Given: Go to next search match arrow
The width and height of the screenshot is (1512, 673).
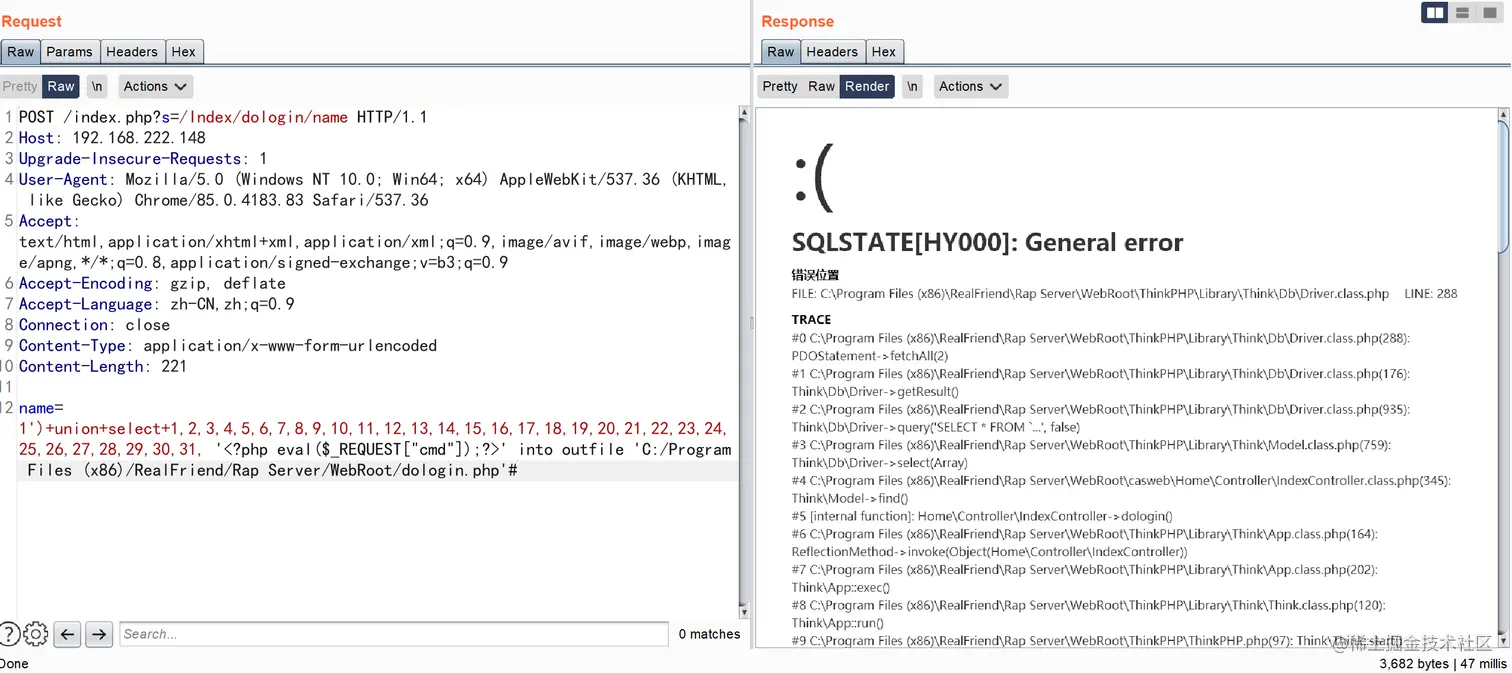Looking at the screenshot, I should coord(98,634).
